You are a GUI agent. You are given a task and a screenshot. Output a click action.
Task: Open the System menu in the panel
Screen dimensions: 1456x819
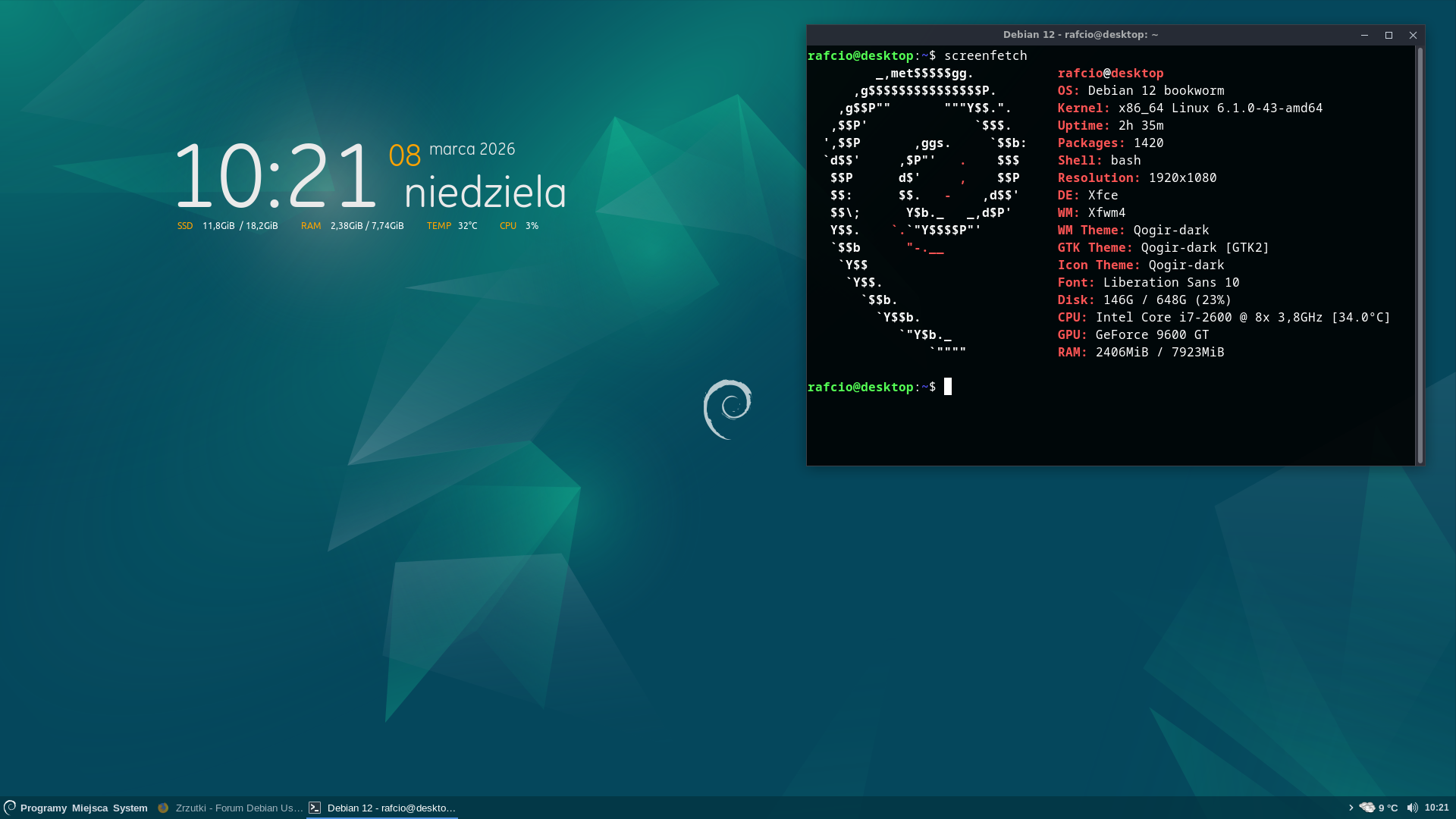(x=130, y=808)
